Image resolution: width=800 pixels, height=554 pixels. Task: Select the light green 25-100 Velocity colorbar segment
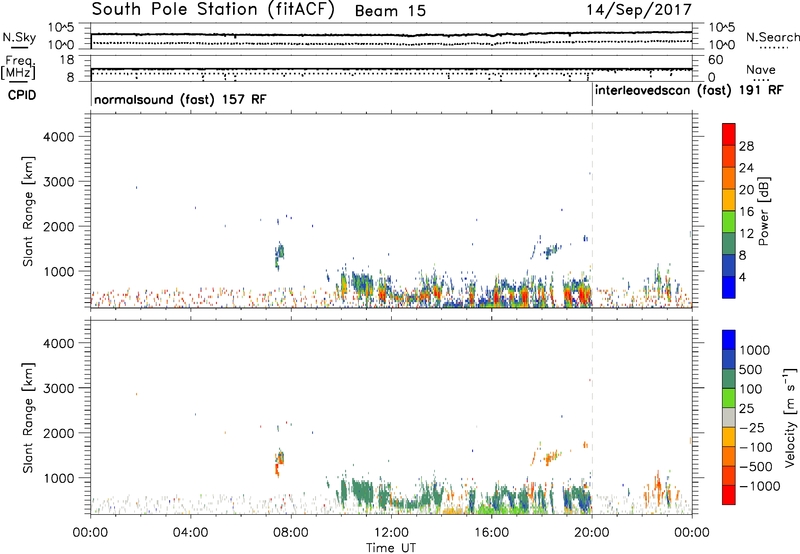[729, 398]
